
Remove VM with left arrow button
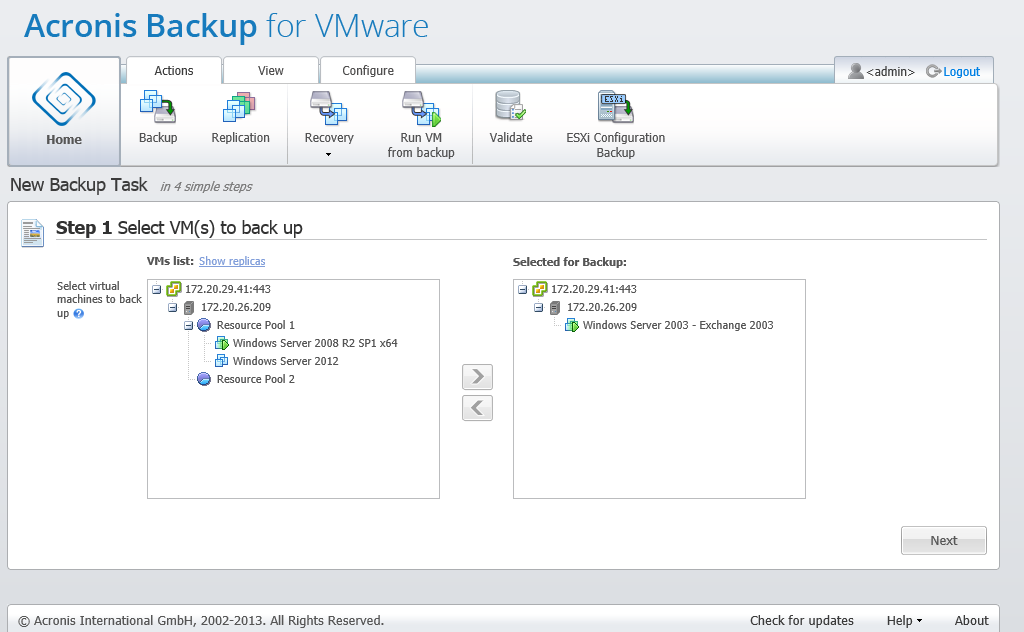[x=477, y=408]
